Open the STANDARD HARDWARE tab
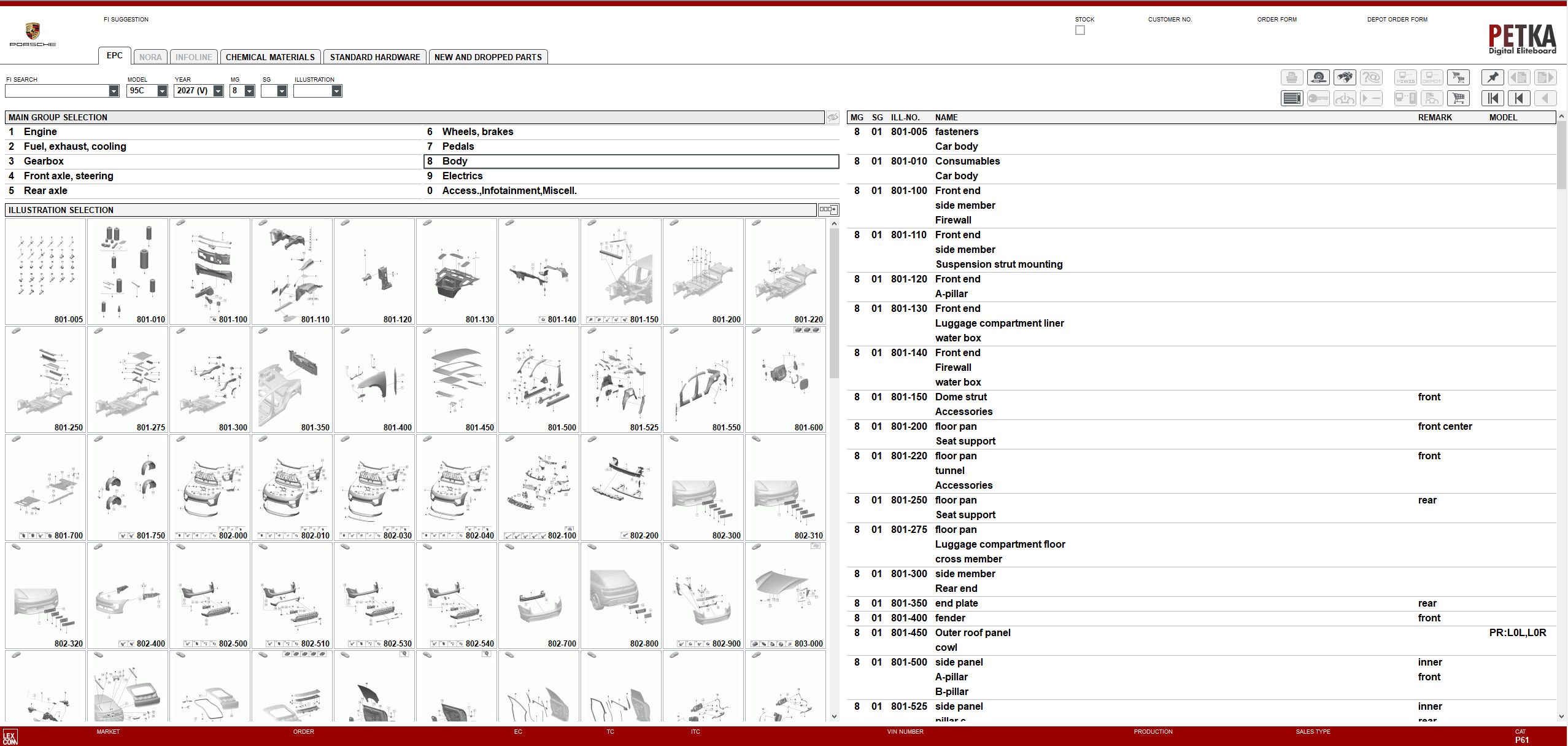This screenshot has height=746, width=1568. click(x=375, y=57)
